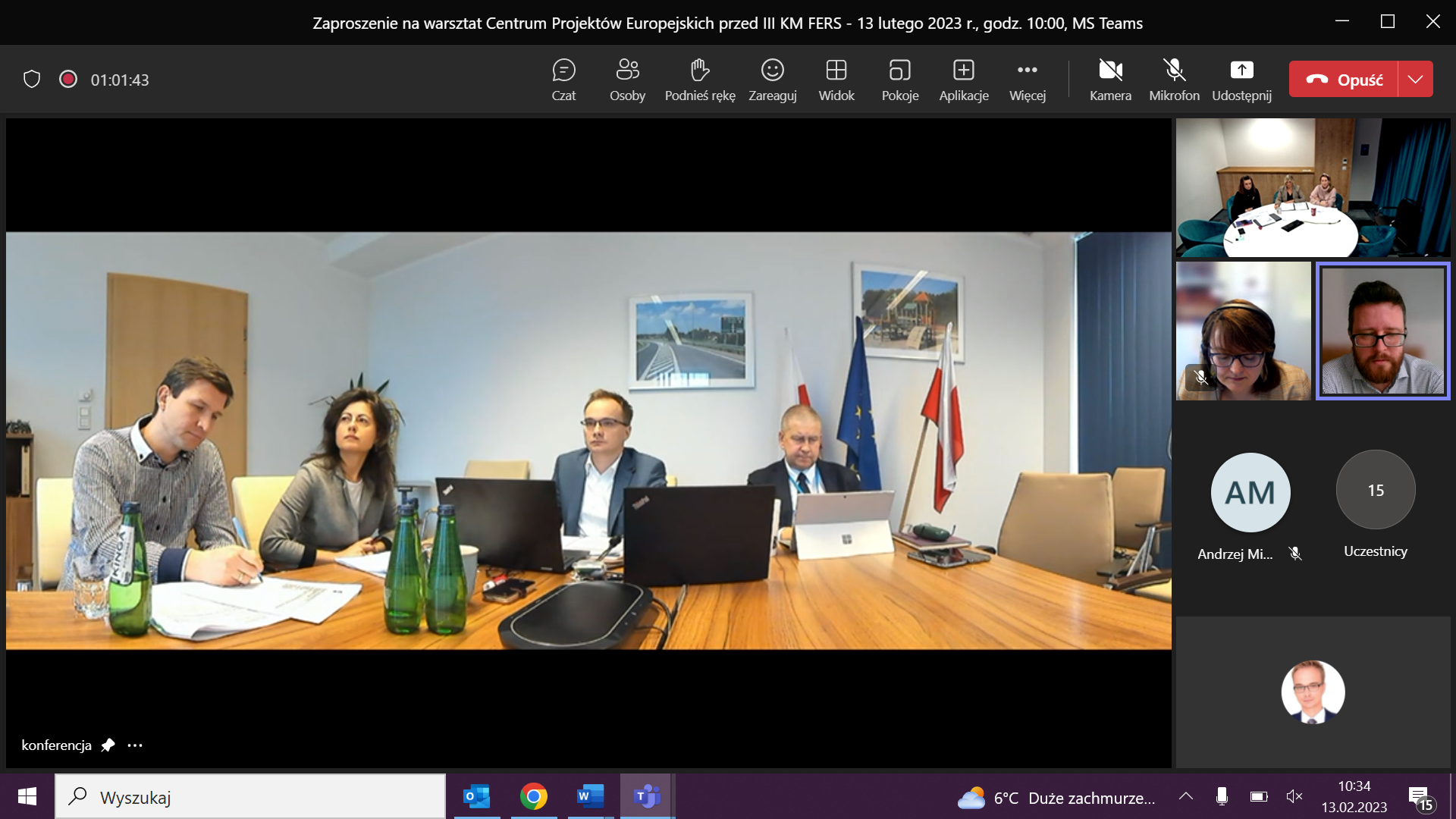View the 15 Uczestnicy overflow participants
1456x819 pixels.
(x=1375, y=491)
